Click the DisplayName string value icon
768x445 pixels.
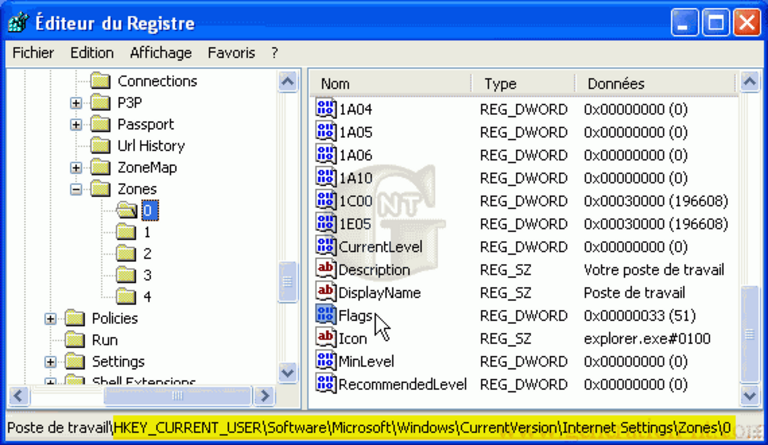tap(326, 292)
